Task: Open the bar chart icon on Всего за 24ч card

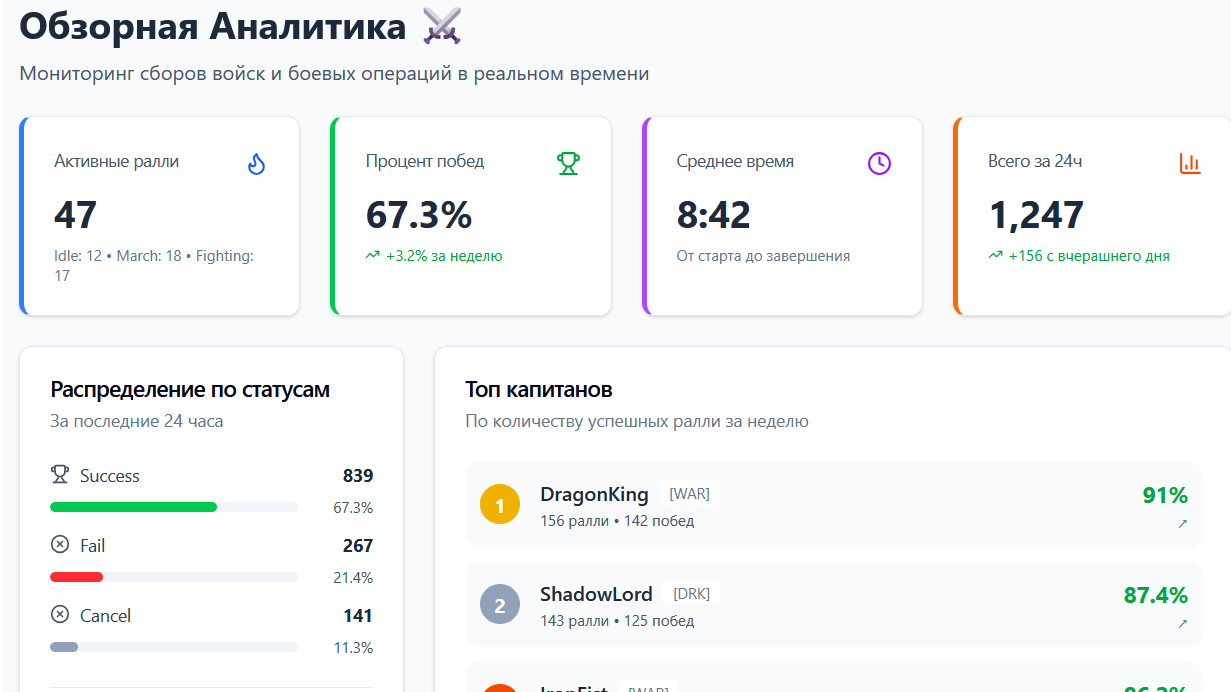Action: point(1188,164)
